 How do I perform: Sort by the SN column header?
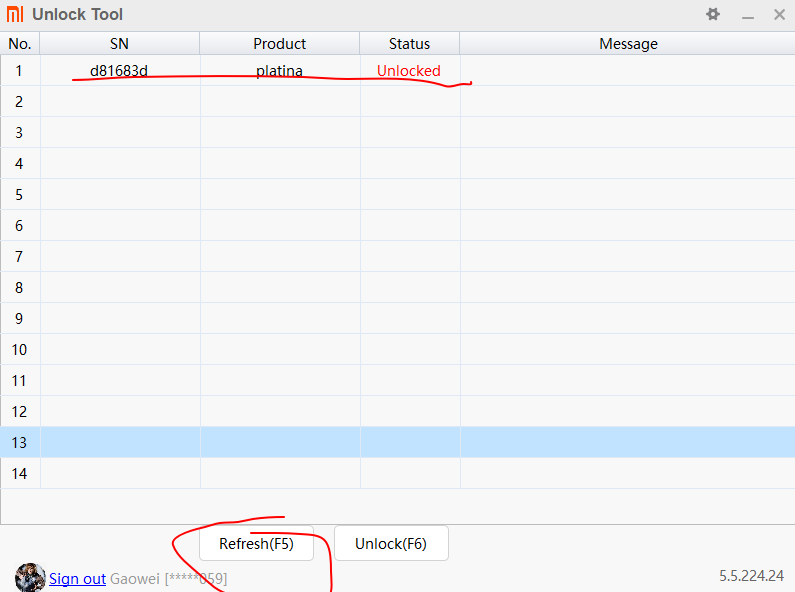pos(119,44)
